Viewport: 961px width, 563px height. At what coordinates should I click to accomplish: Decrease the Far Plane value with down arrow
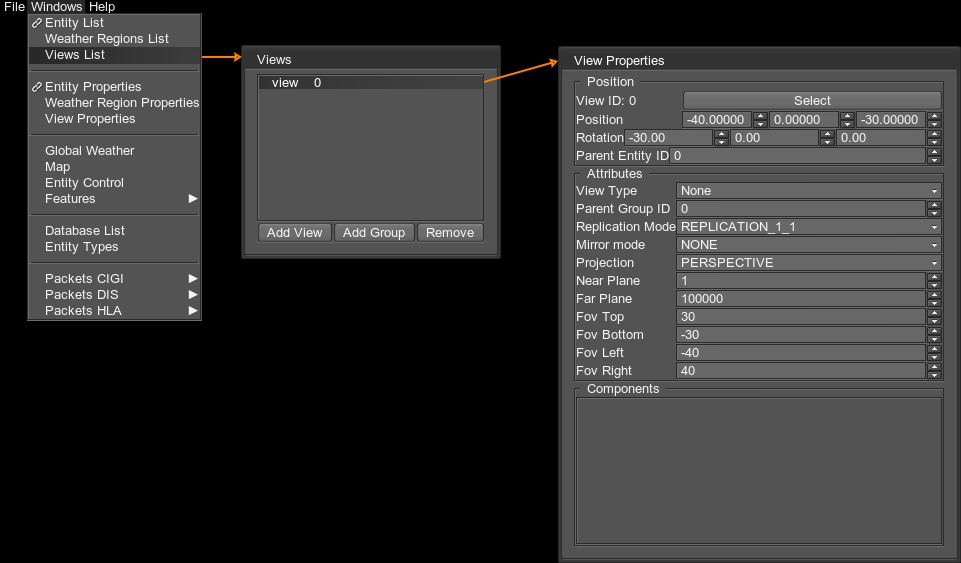coord(934,303)
